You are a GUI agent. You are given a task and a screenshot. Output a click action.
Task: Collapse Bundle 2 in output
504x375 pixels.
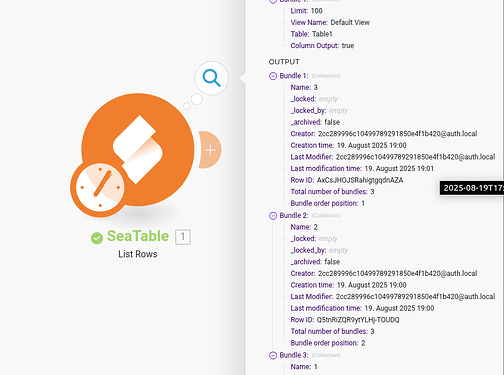[x=273, y=216]
